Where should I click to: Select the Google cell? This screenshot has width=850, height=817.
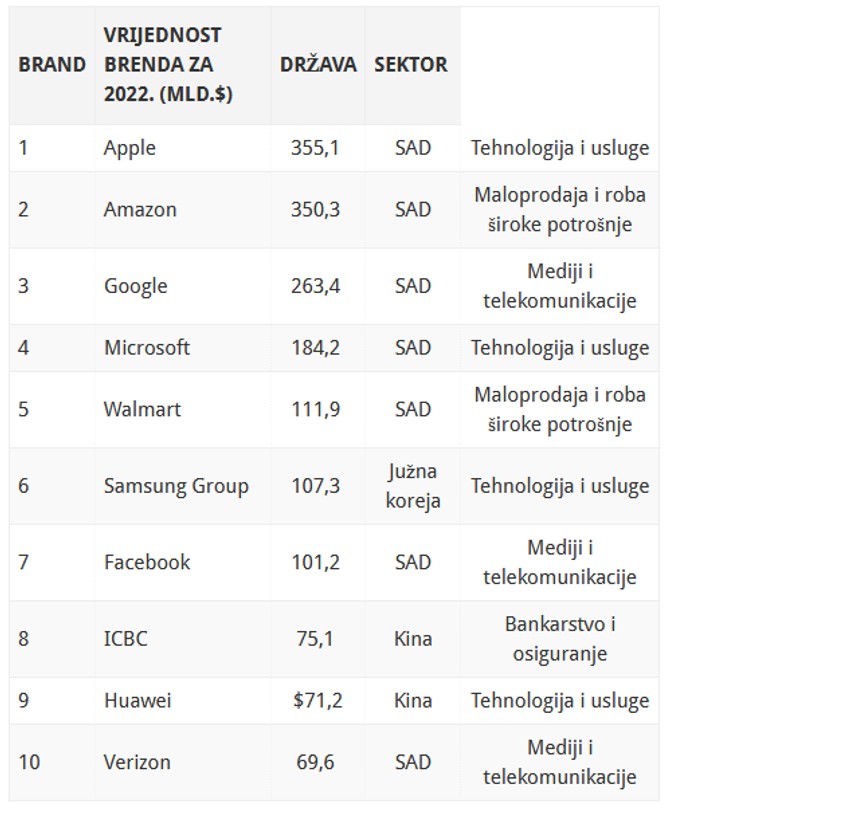(136, 286)
